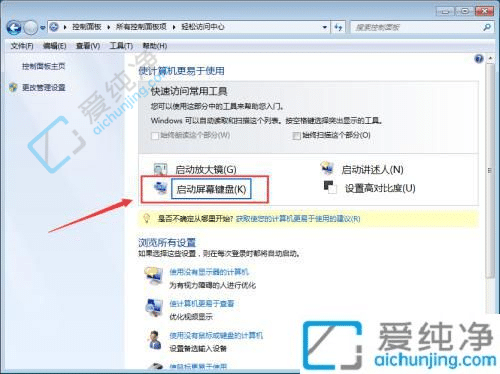The width and height of the screenshot is (500, 374).
Task: Click the magnifier icon next to 启动放大镜
Action: (x=160, y=169)
